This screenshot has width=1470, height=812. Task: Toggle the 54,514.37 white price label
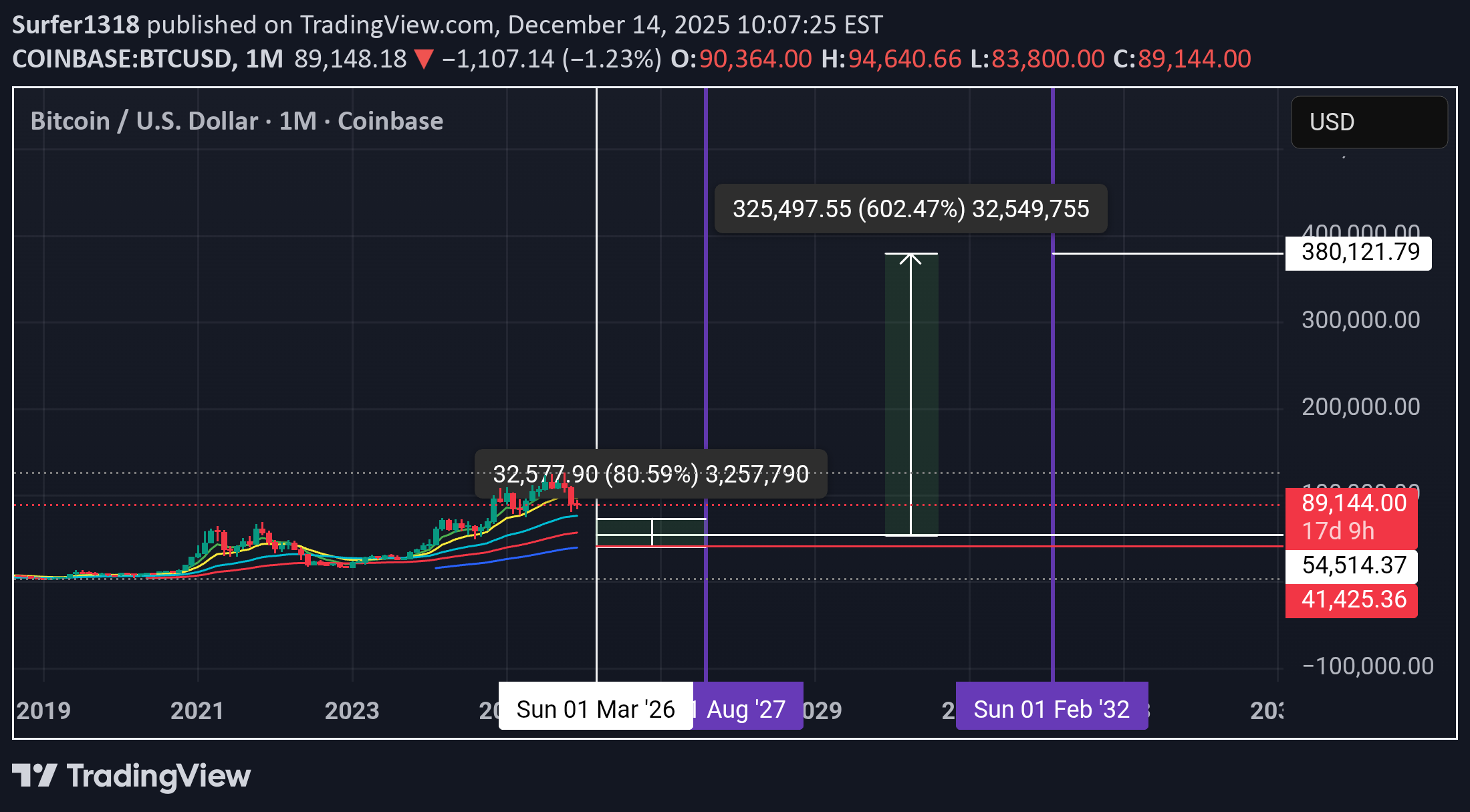(x=1352, y=565)
